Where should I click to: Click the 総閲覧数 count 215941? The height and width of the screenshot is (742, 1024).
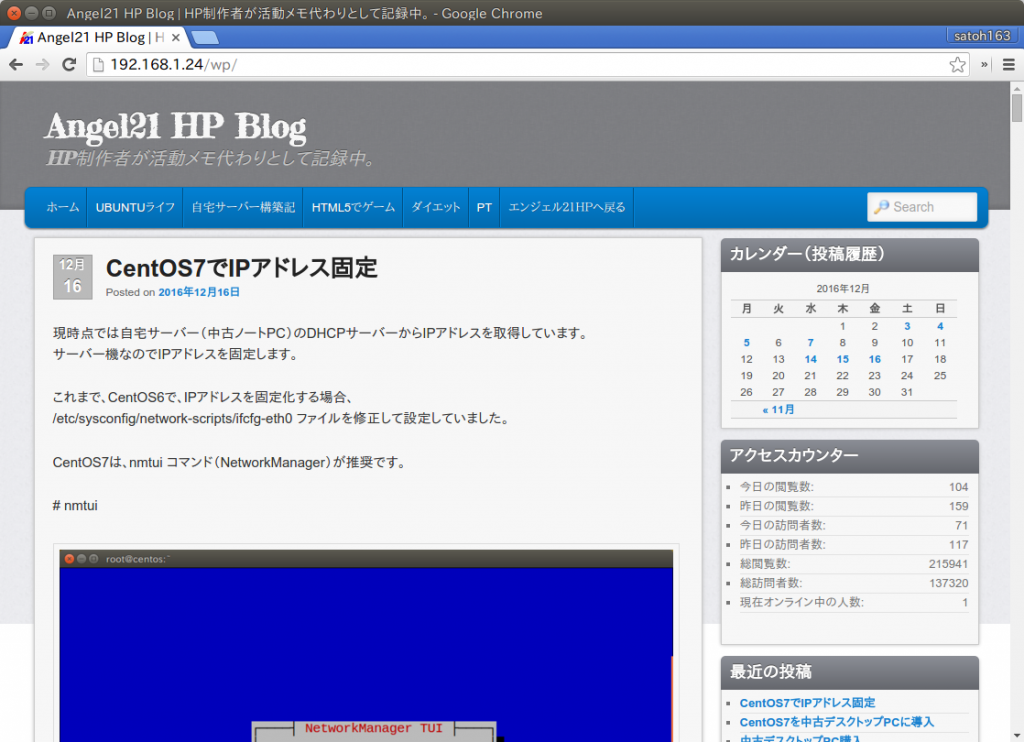[948, 564]
